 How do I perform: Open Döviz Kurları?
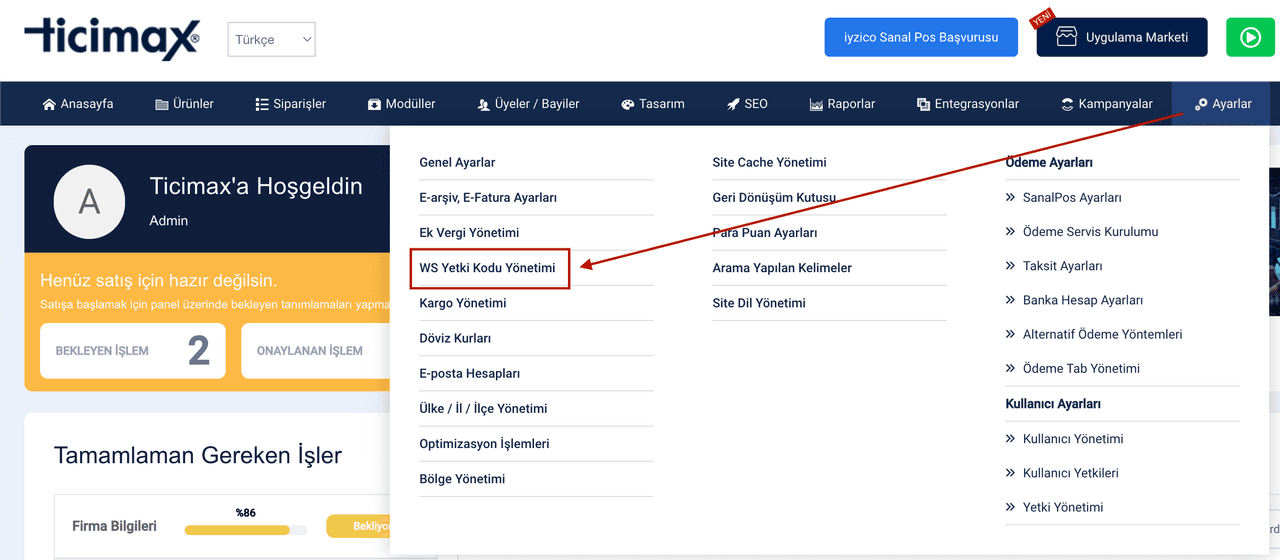click(455, 338)
